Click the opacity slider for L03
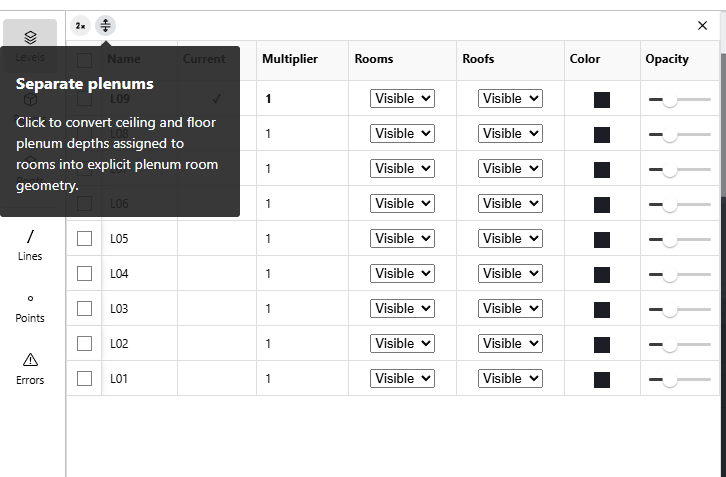 pyautogui.click(x=679, y=309)
